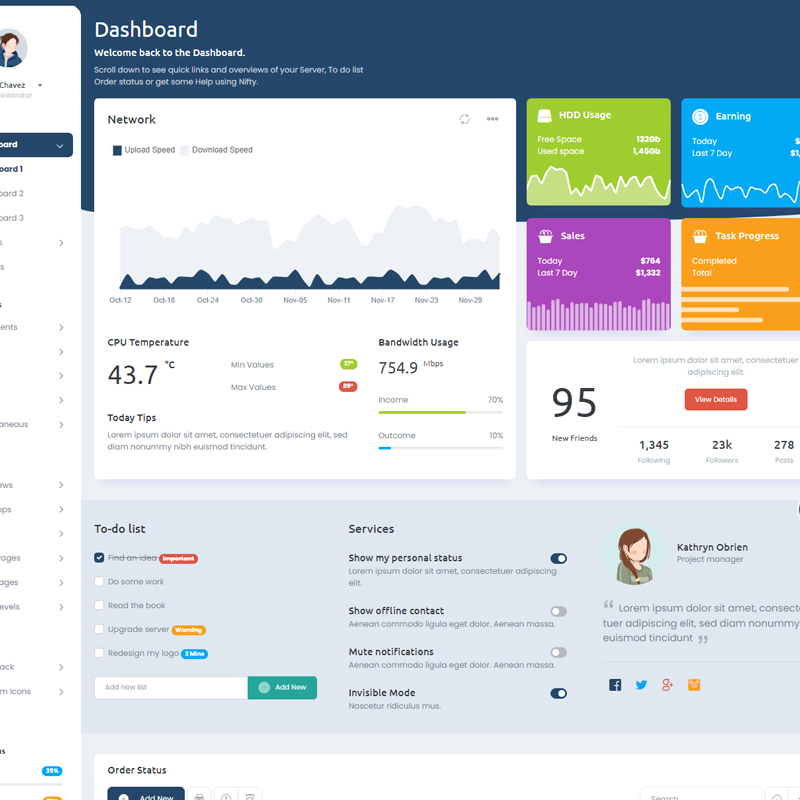This screenshot has width=800, height=800.
Task: Click the orange Instagram icon
Action: [694, 685]
